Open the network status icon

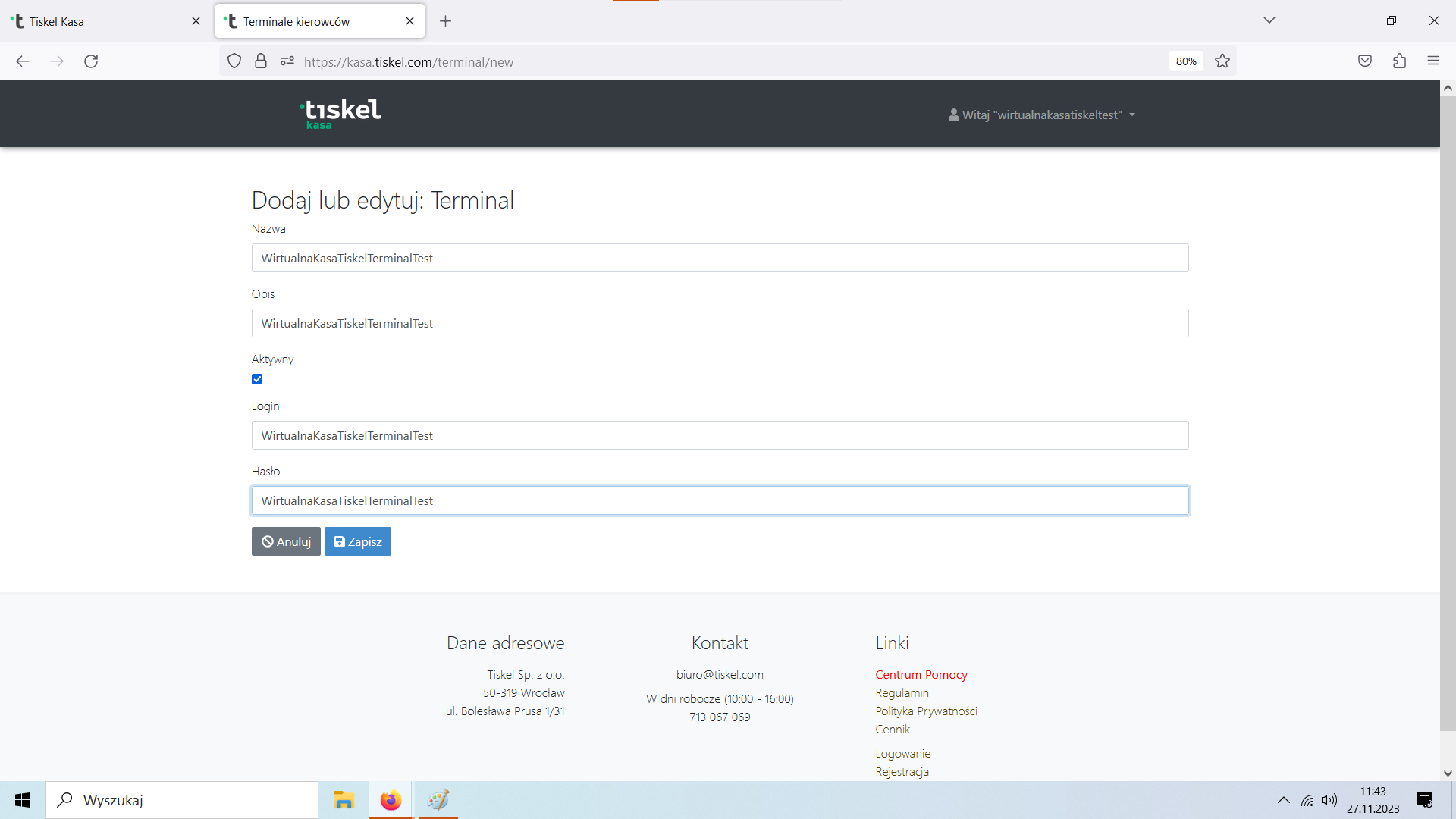coord(1307,800)
